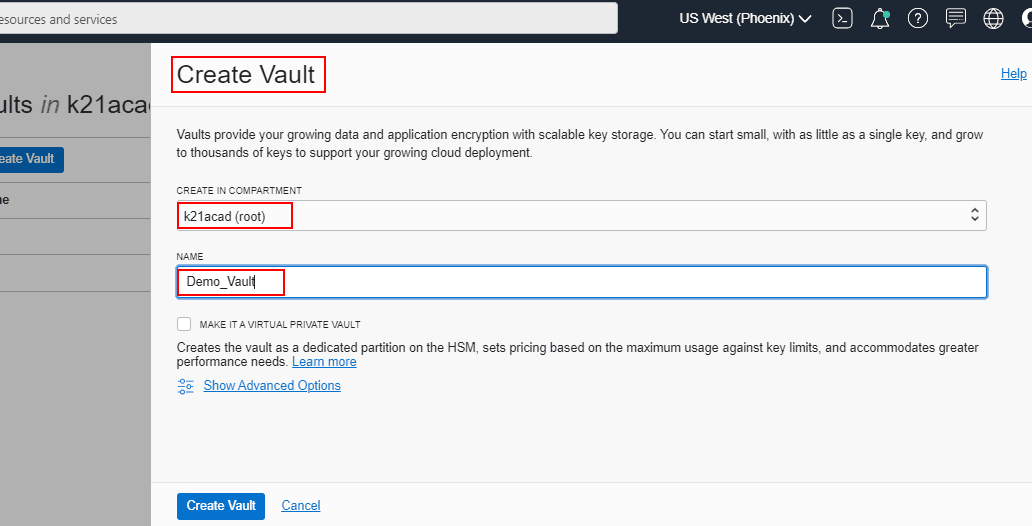Expand the Show Advanced Options link text

point(272,386)
